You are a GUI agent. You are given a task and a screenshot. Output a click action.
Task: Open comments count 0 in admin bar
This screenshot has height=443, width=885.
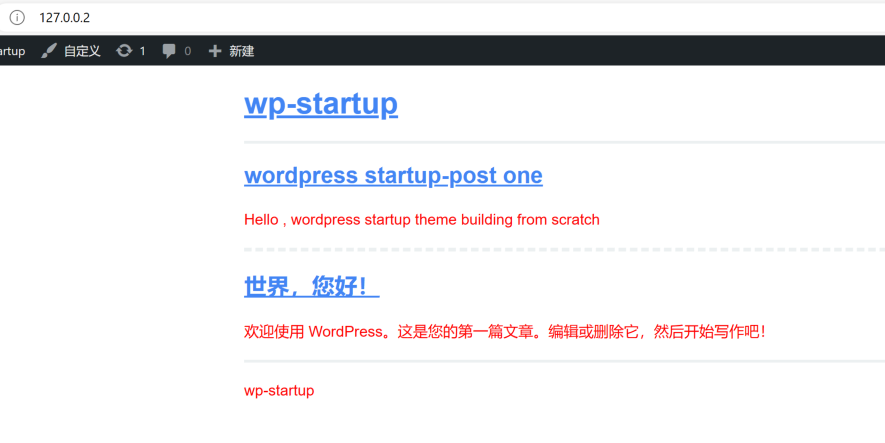pyautogui.click(x=187, y=51)
